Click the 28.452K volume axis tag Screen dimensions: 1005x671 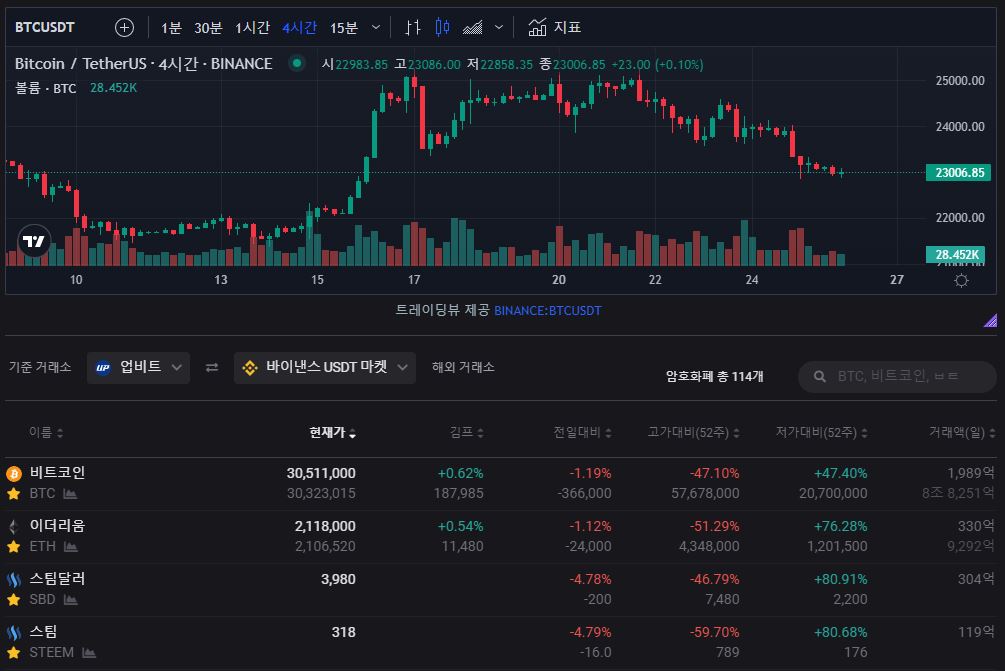click(x=956, y=254)
